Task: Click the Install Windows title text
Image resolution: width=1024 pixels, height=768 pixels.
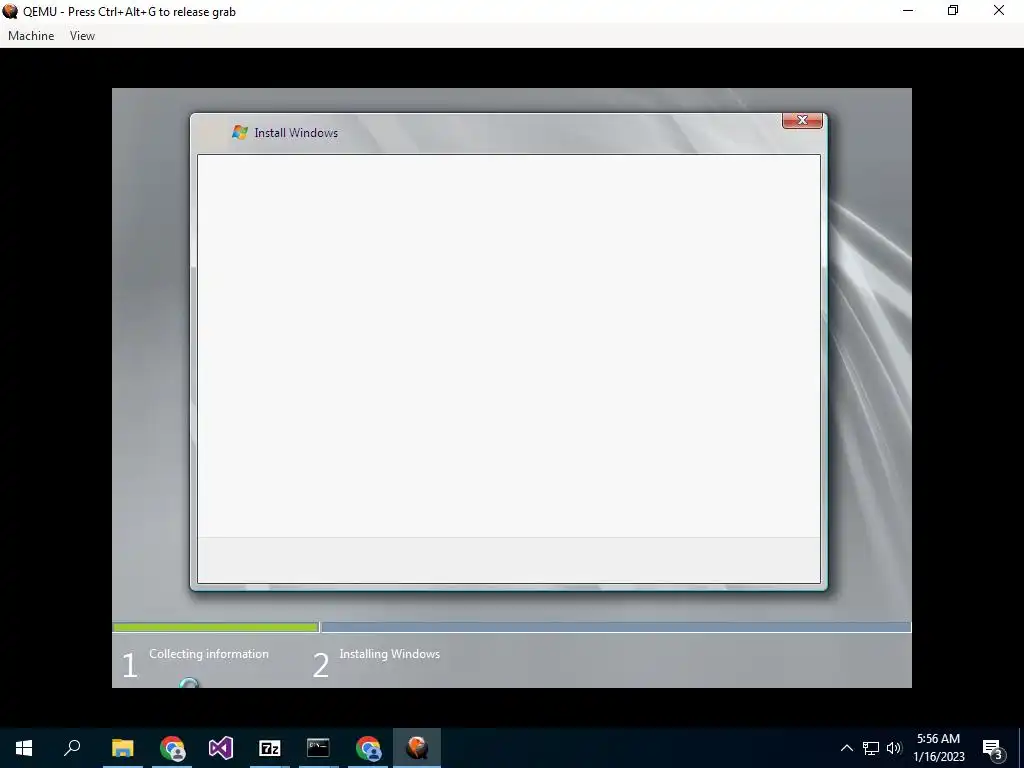Action: click(296, 133)
